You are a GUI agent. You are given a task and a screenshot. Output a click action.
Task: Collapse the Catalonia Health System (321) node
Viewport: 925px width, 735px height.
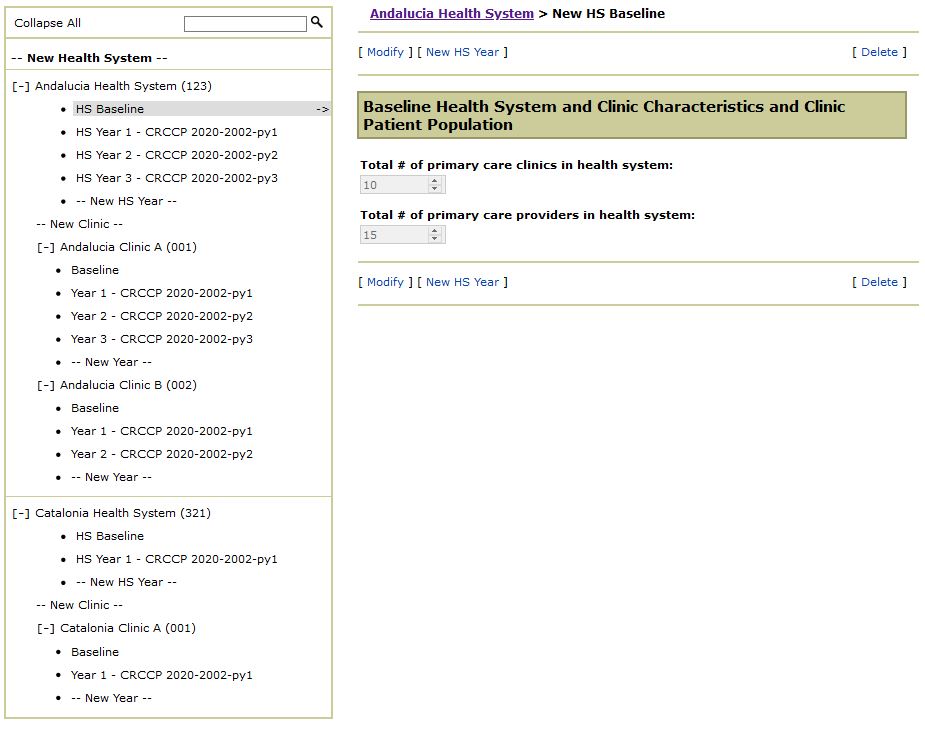tap(21, 513)
